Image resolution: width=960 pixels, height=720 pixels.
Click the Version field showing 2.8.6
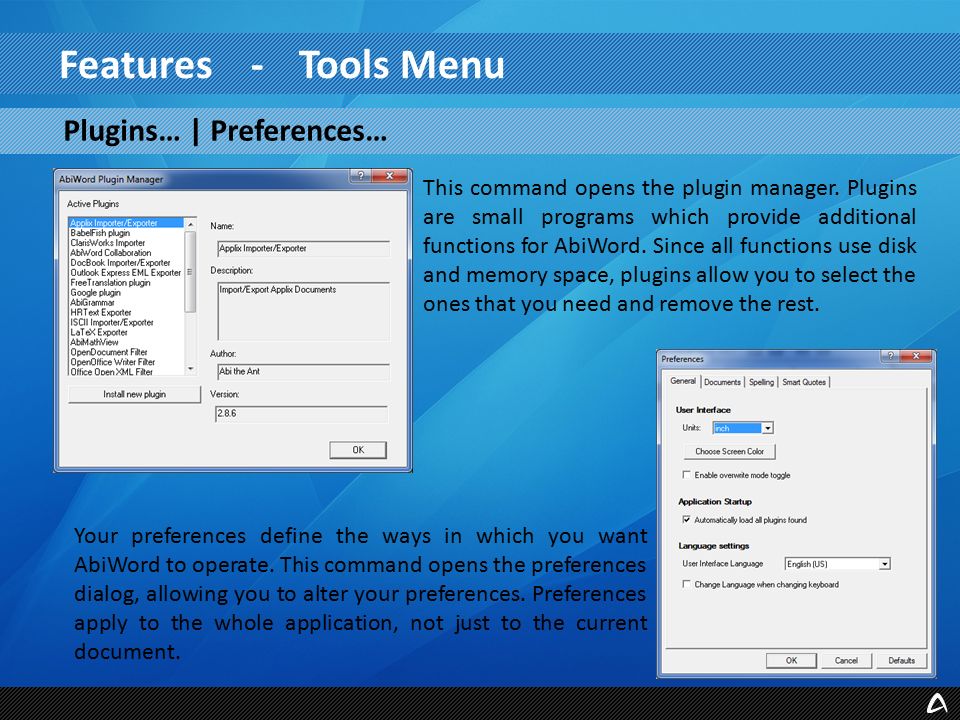coord(301,414)
